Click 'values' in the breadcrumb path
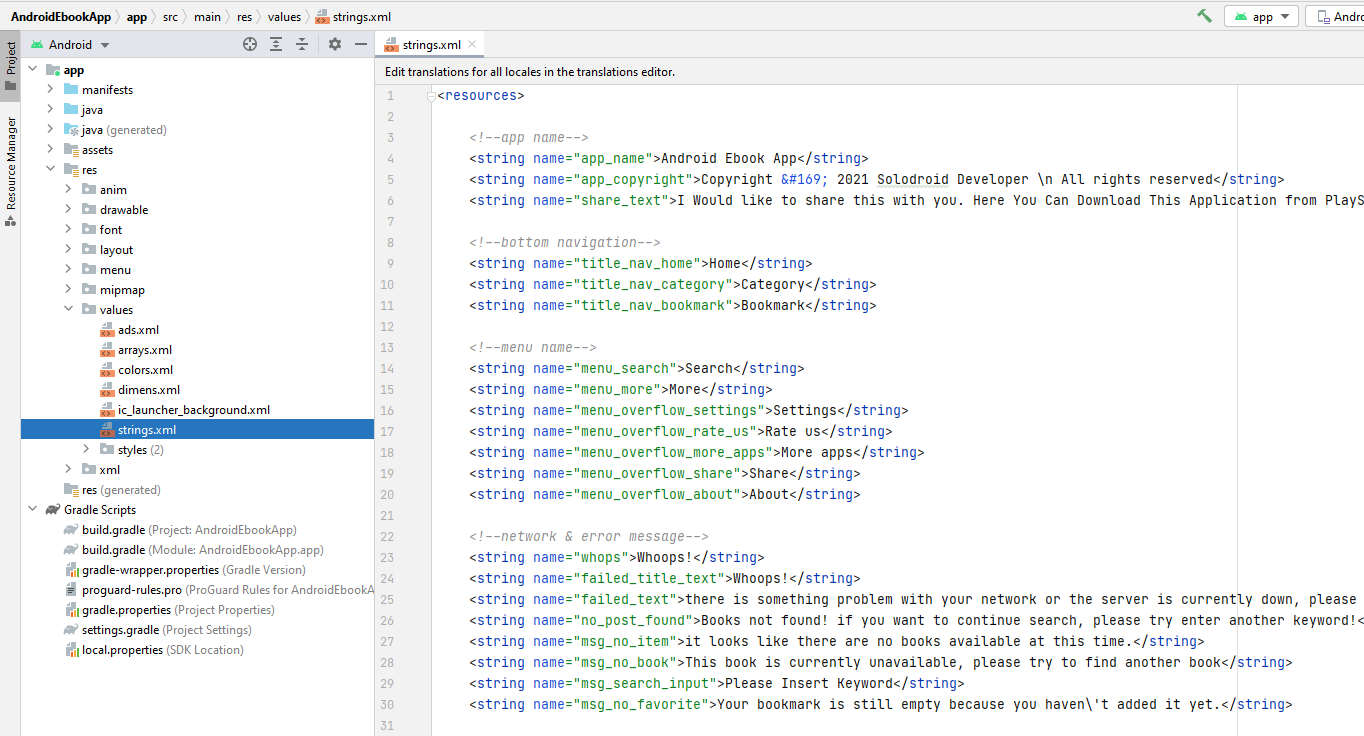The image size is (1364, 736). click(284, 17)
